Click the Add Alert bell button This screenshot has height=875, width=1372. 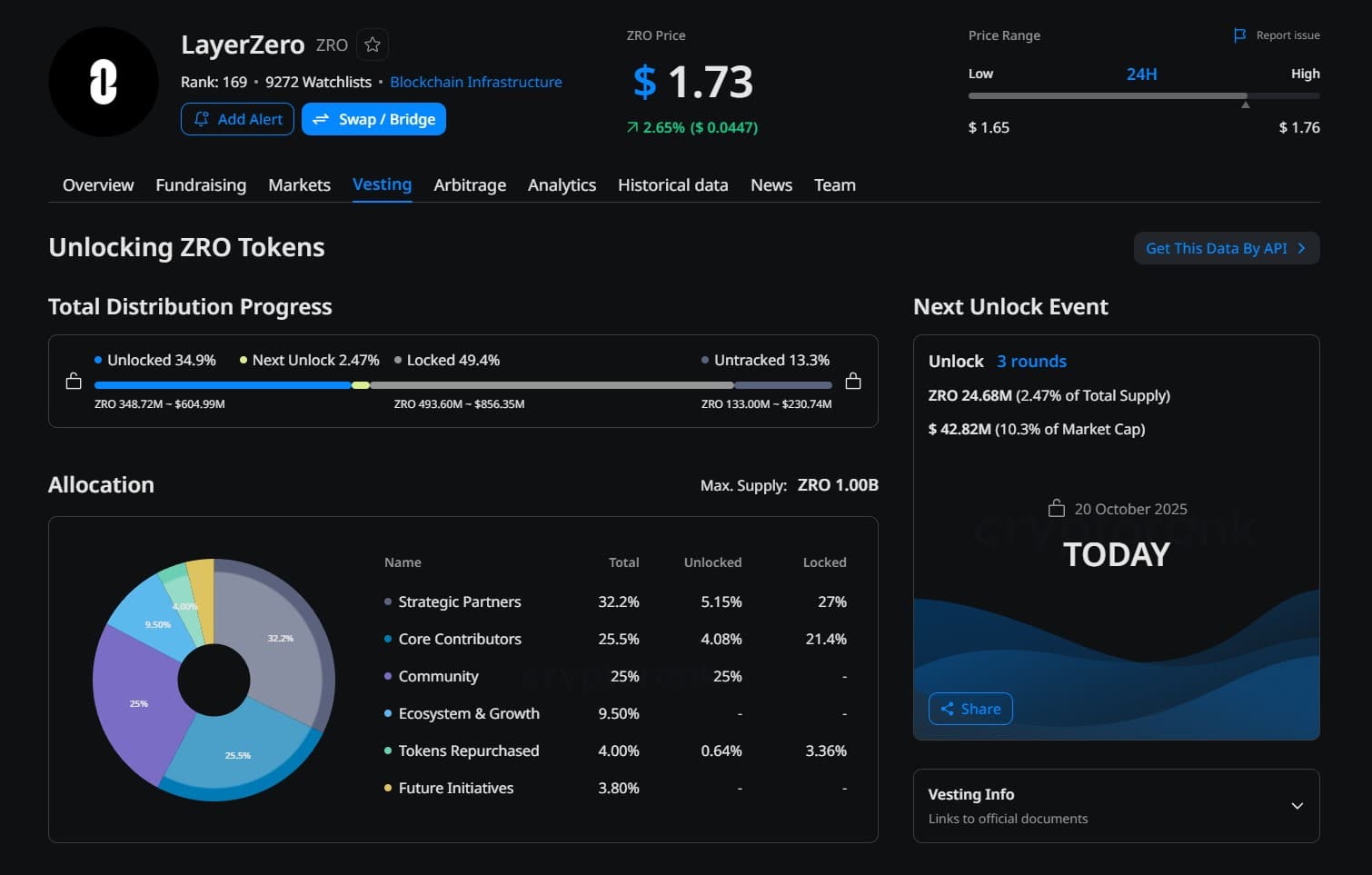pos(237,119)
